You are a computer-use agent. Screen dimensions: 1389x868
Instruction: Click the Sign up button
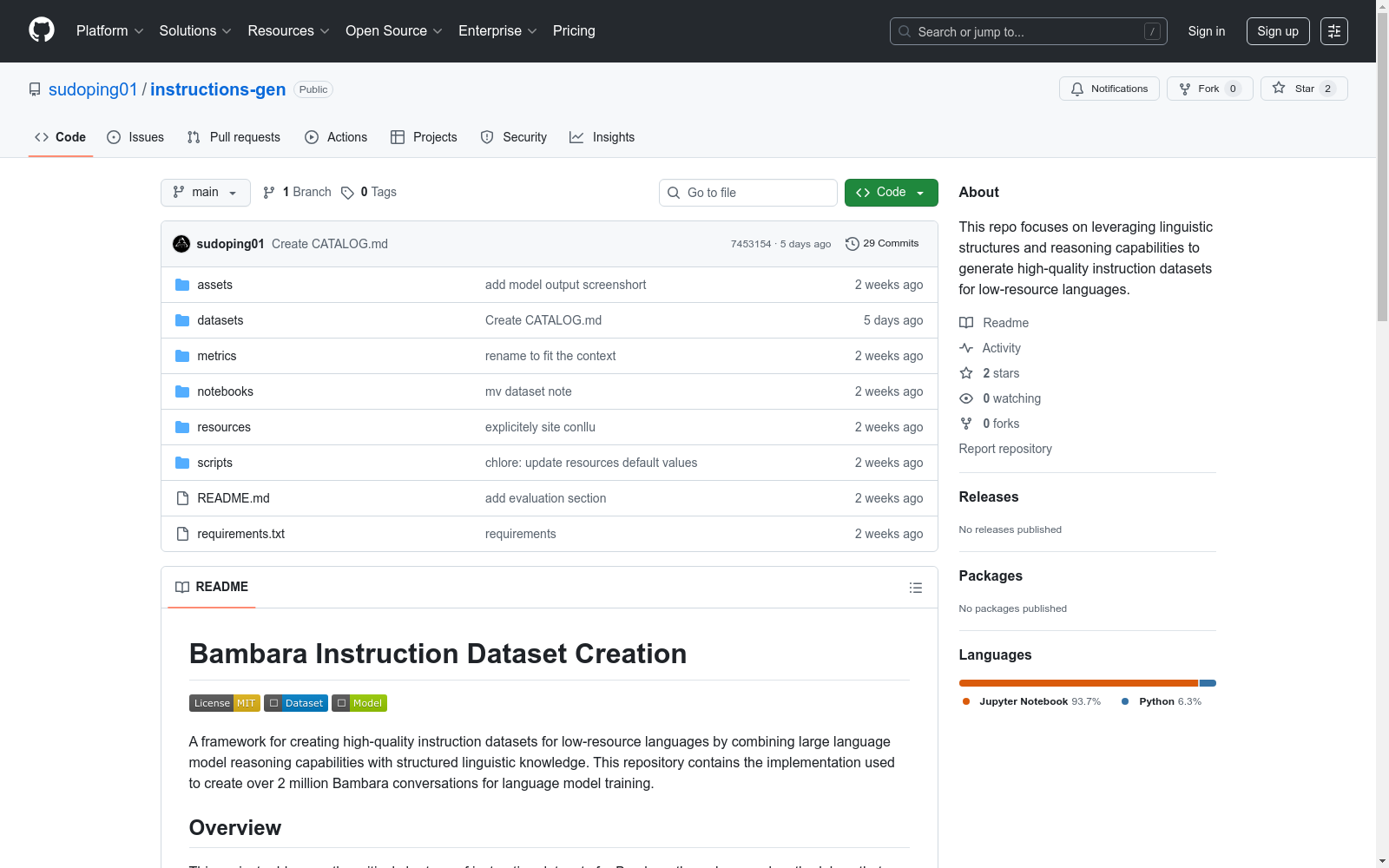tap(1278, 31)
